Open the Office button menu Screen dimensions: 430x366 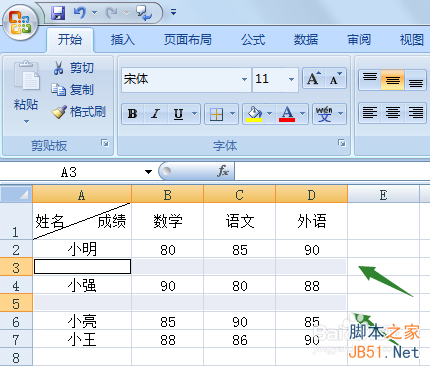click(20, 23)
